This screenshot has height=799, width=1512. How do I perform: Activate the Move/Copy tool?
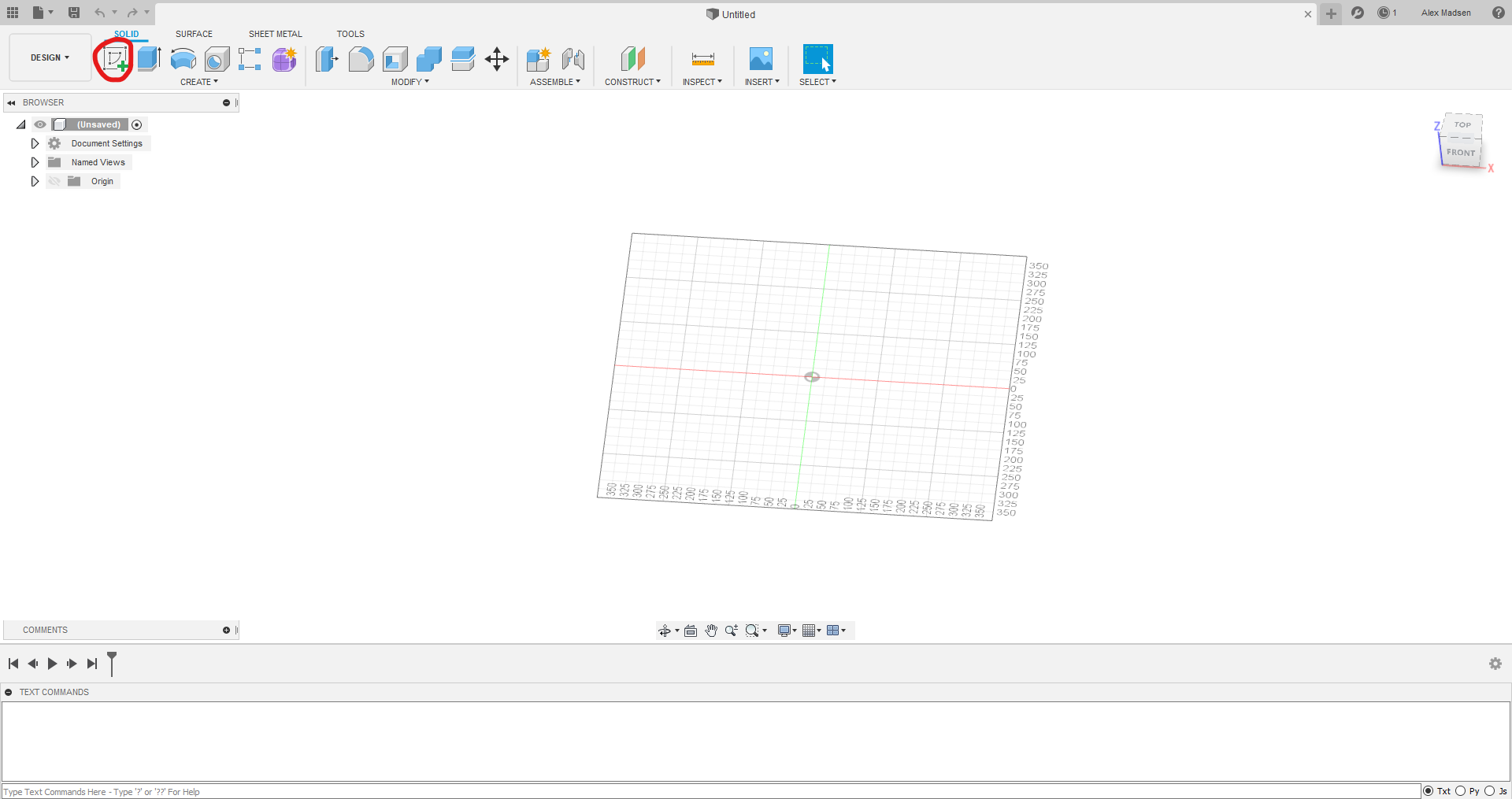[496, 59]
